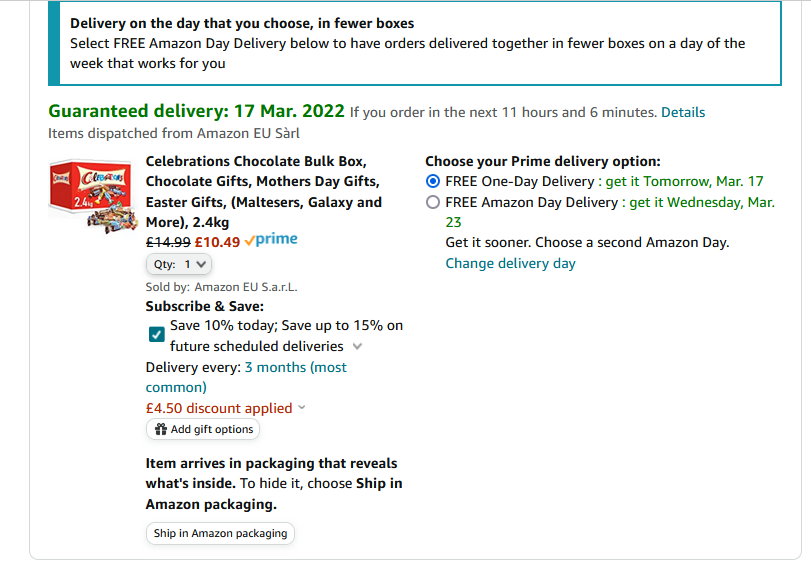This screenshot has height=569, width=811.
Task: Click Change delivery day link
Action: point(510,263)
